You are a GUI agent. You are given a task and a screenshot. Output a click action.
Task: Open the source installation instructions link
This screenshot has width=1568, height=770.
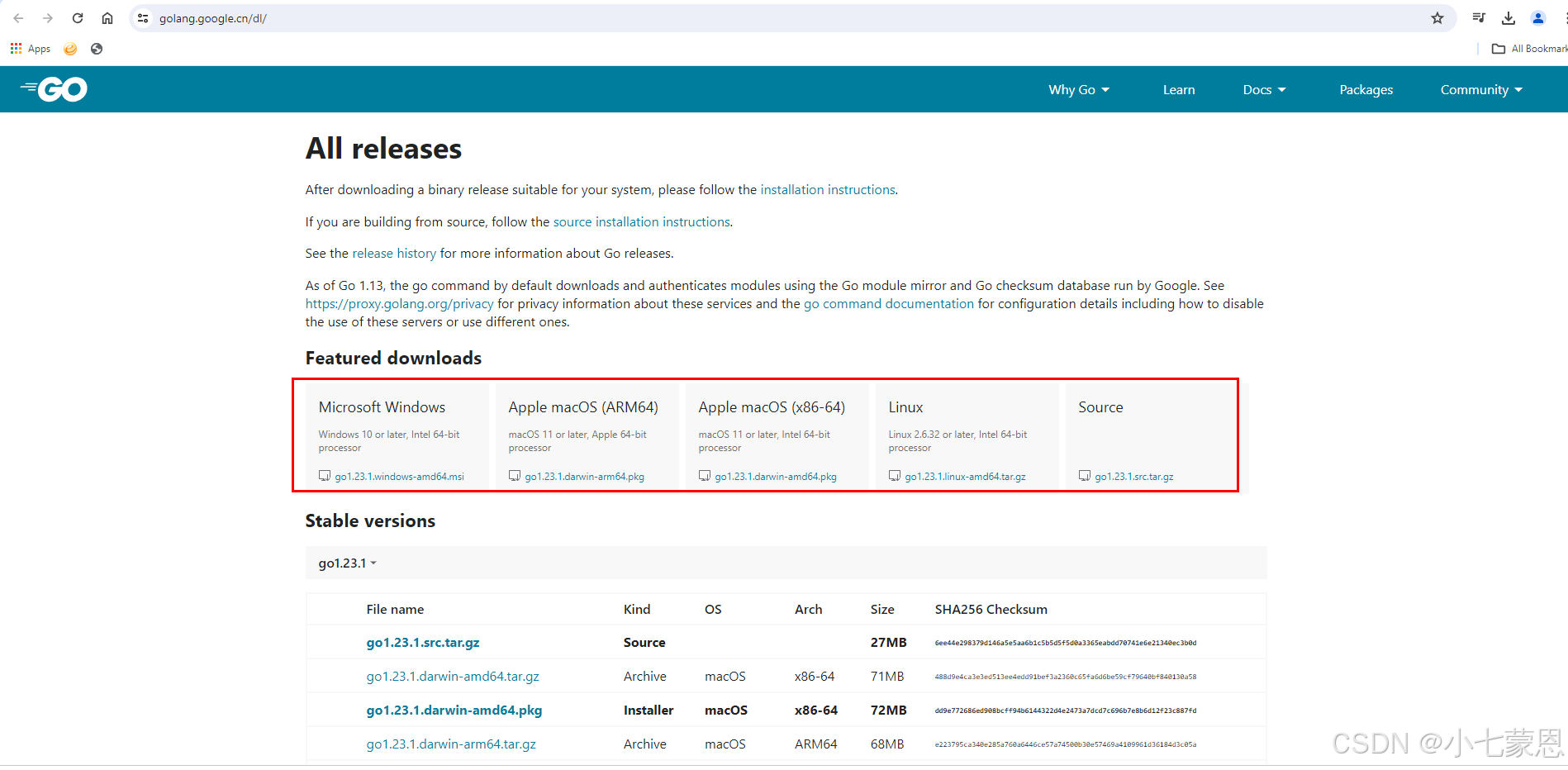pos(642,222)
